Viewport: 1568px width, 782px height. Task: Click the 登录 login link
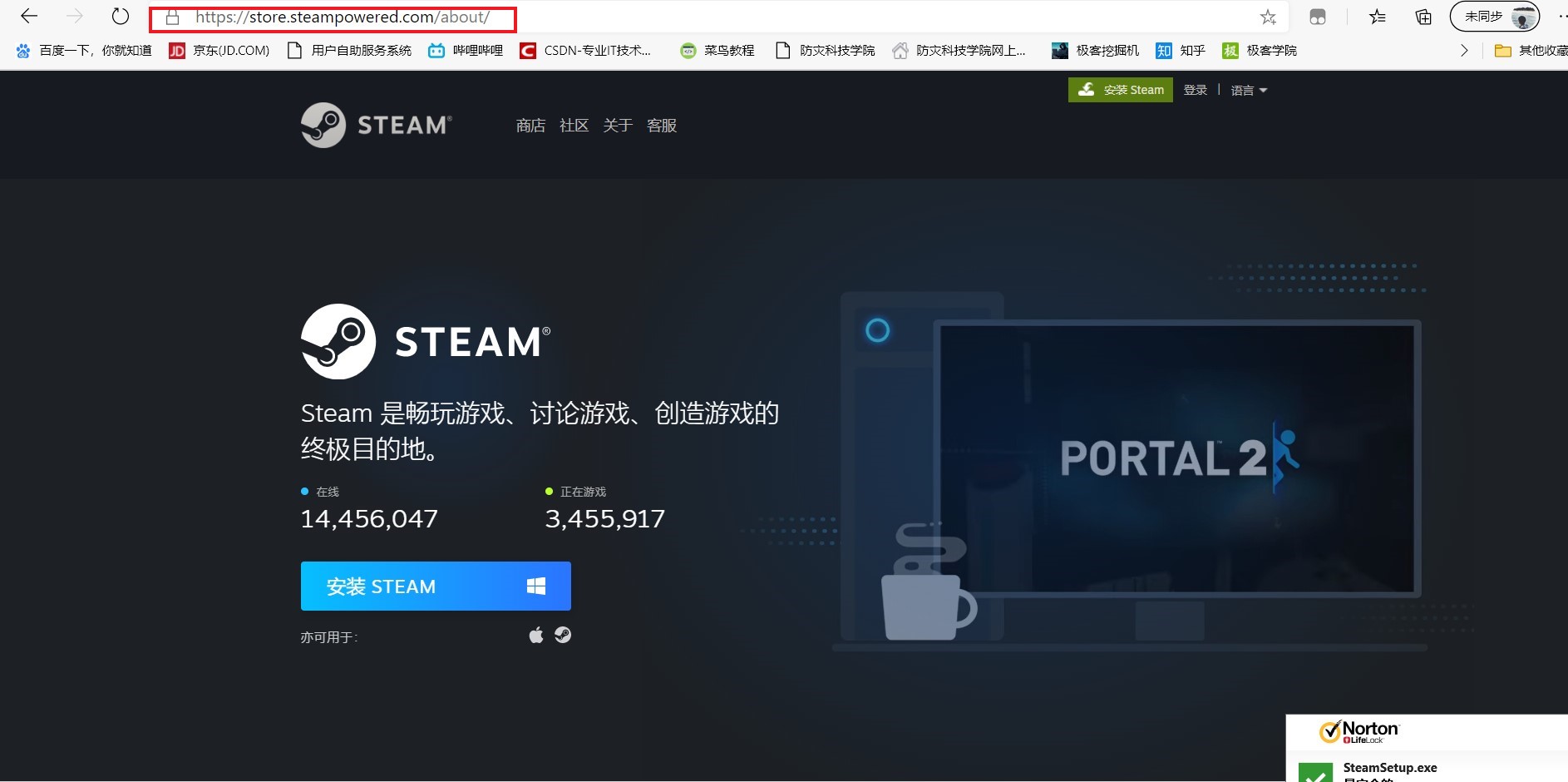[x=1195, y=90]
